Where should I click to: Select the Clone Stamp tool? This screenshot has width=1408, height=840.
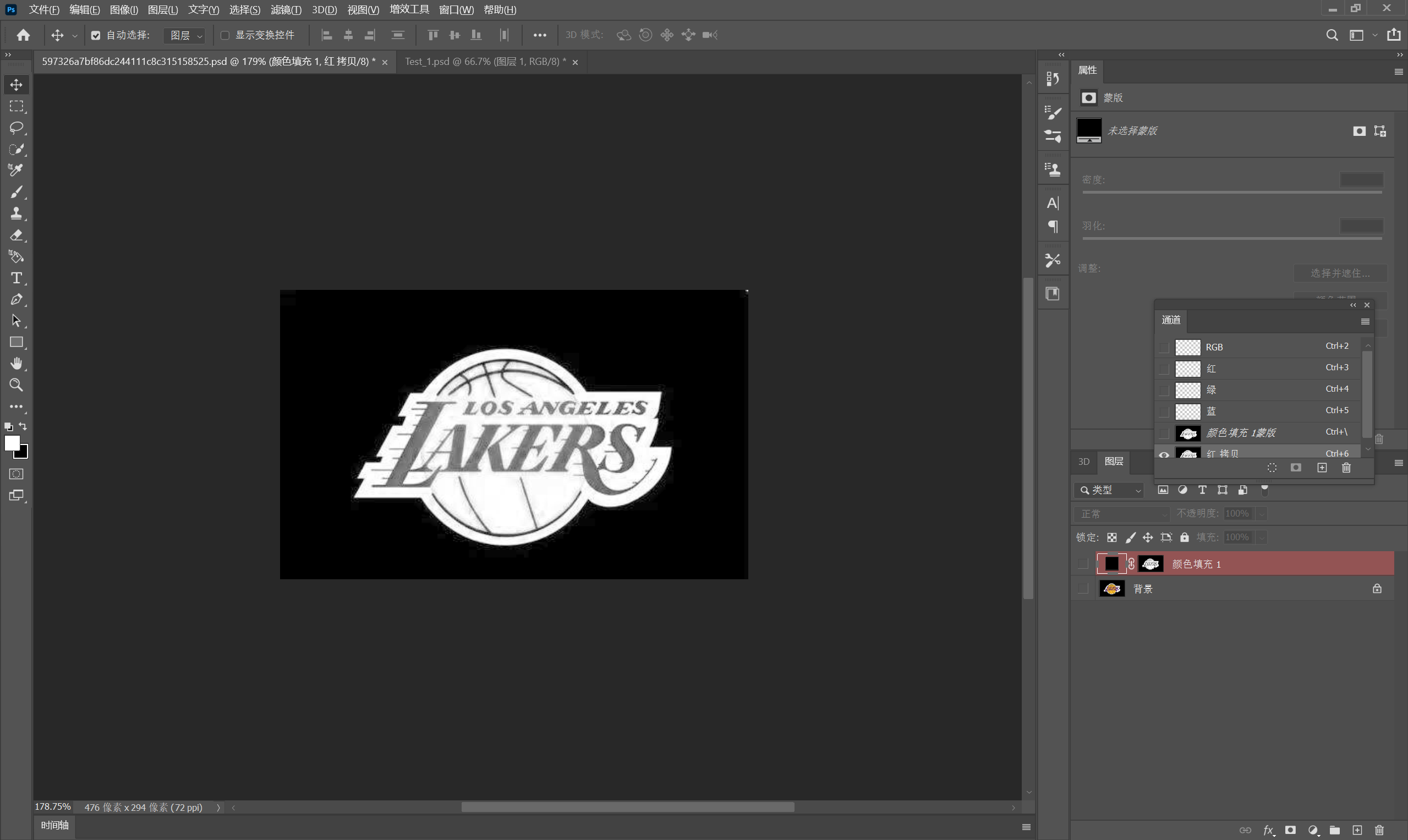tap(17, 213)
